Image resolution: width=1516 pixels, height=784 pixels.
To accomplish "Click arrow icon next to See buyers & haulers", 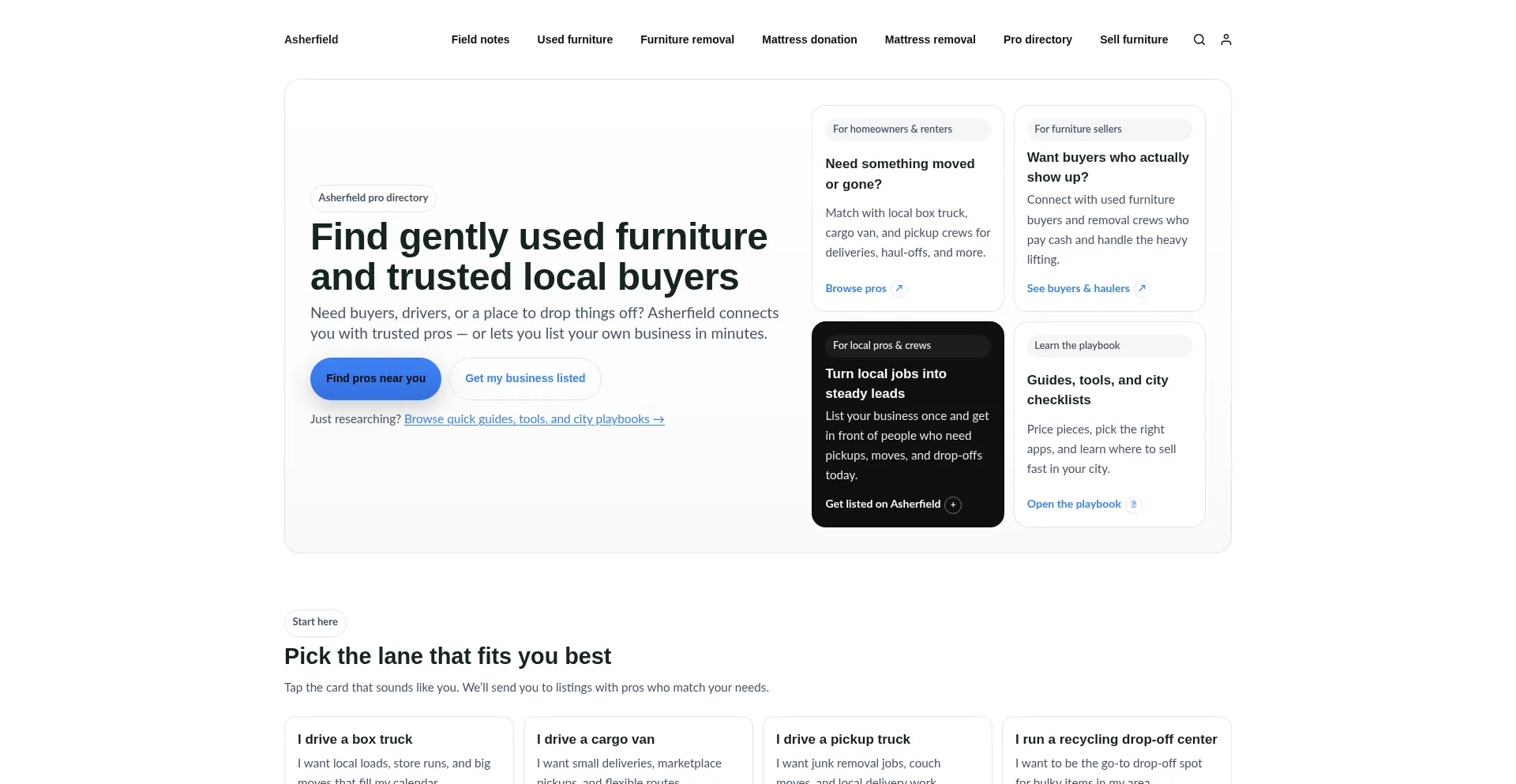I will [1142, 288].
